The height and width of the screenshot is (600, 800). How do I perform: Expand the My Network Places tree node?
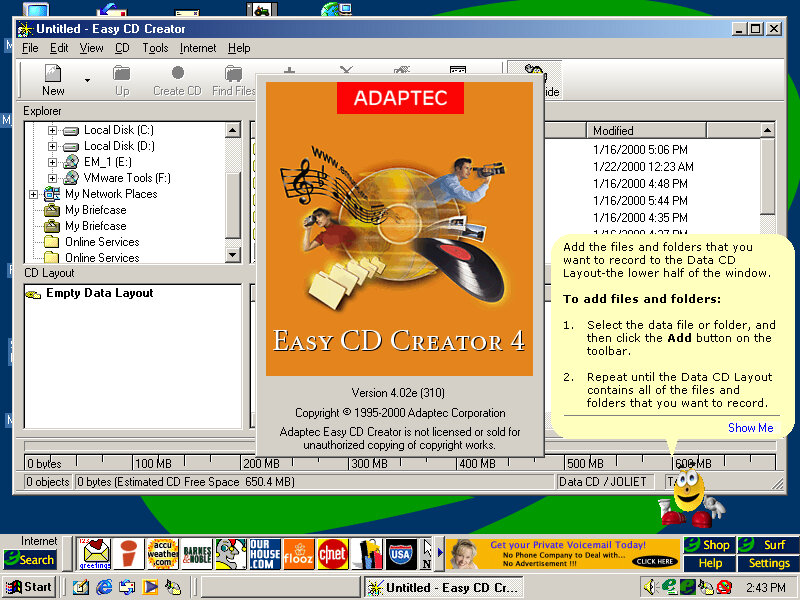click(34, 194)
